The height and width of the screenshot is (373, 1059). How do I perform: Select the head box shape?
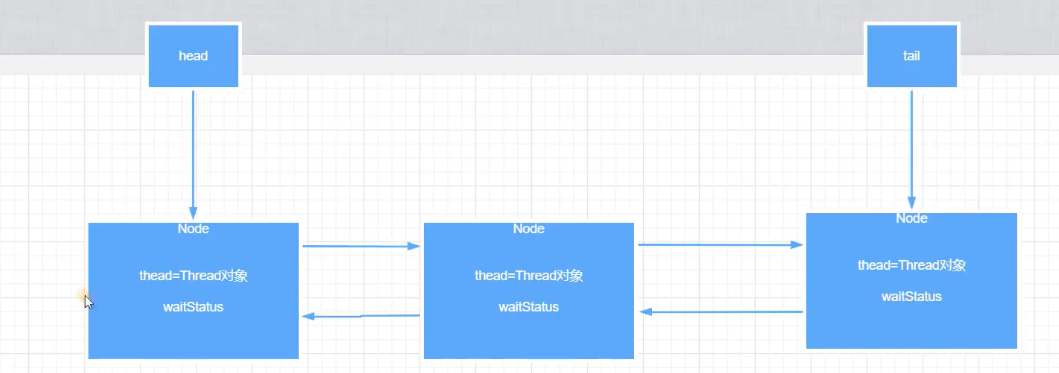coord(193,56)
